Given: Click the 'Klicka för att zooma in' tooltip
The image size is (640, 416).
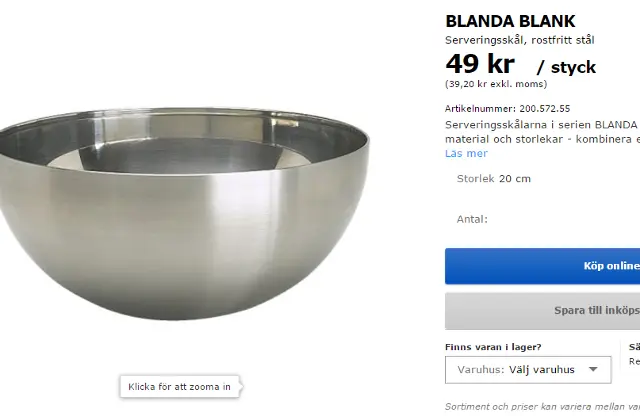Looking at the screenshot, I should click(x=180, y=386).
